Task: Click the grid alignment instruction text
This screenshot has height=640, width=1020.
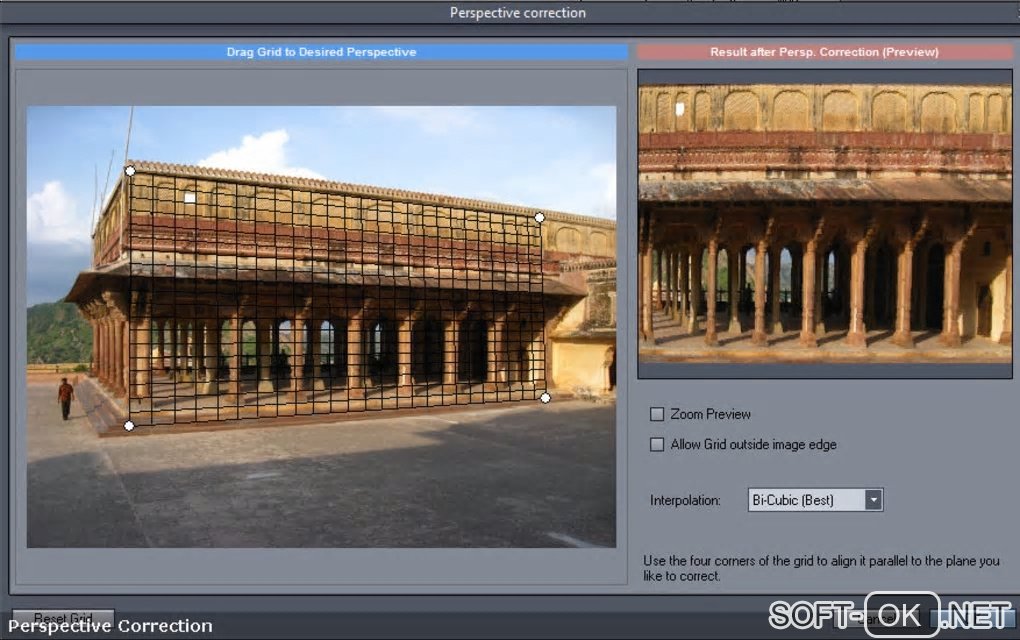Action: click(x=821, y=568)
